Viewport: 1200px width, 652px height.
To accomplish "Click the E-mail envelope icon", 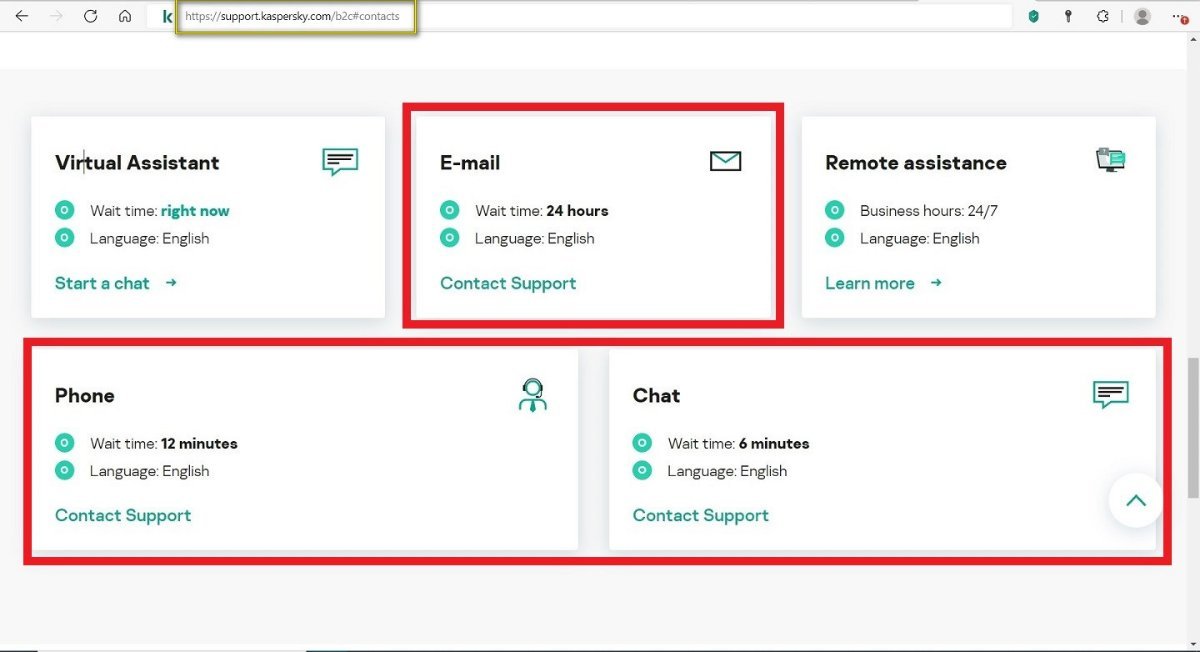I will 725,161.
